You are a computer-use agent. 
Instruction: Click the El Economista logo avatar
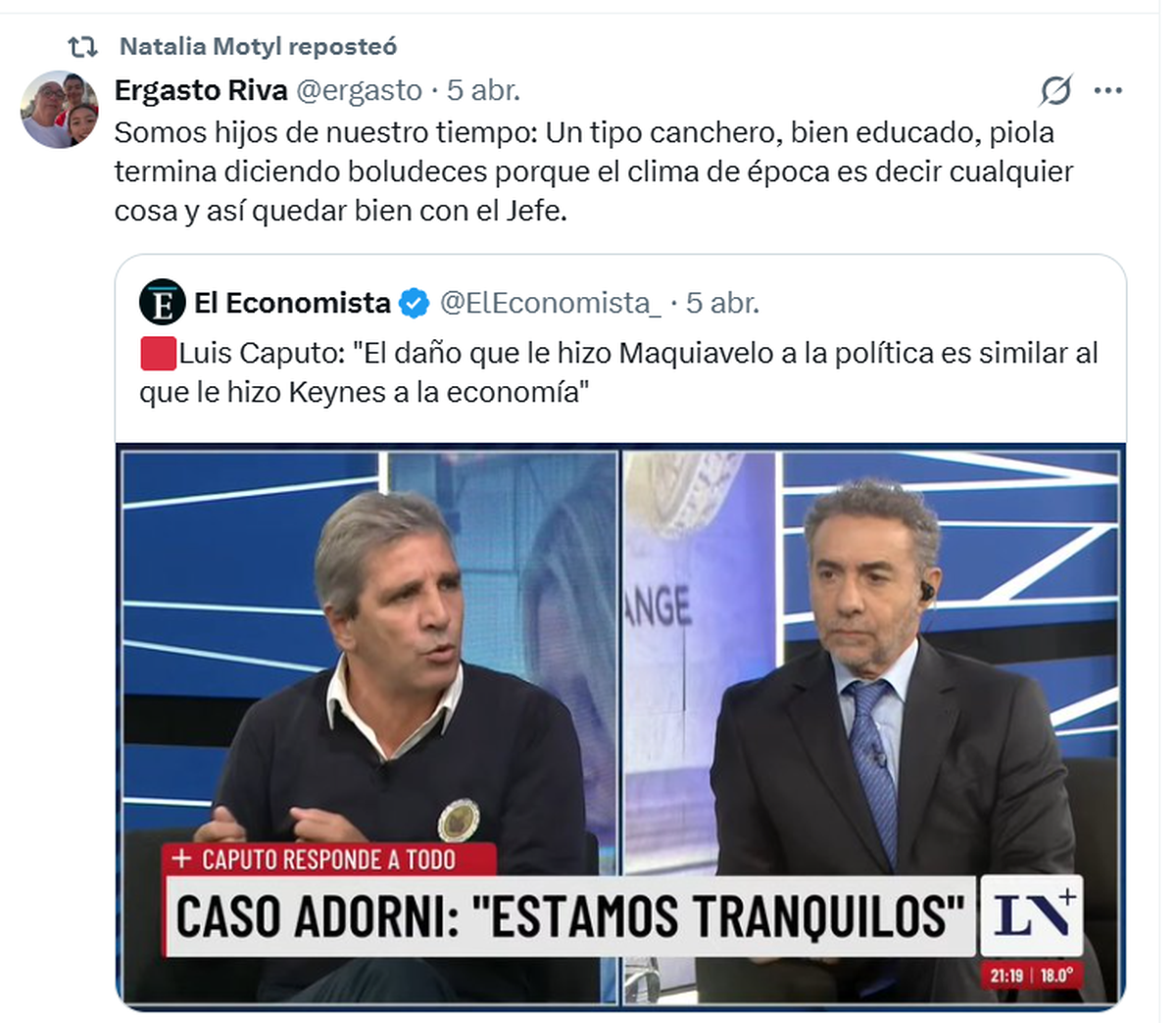162,302
